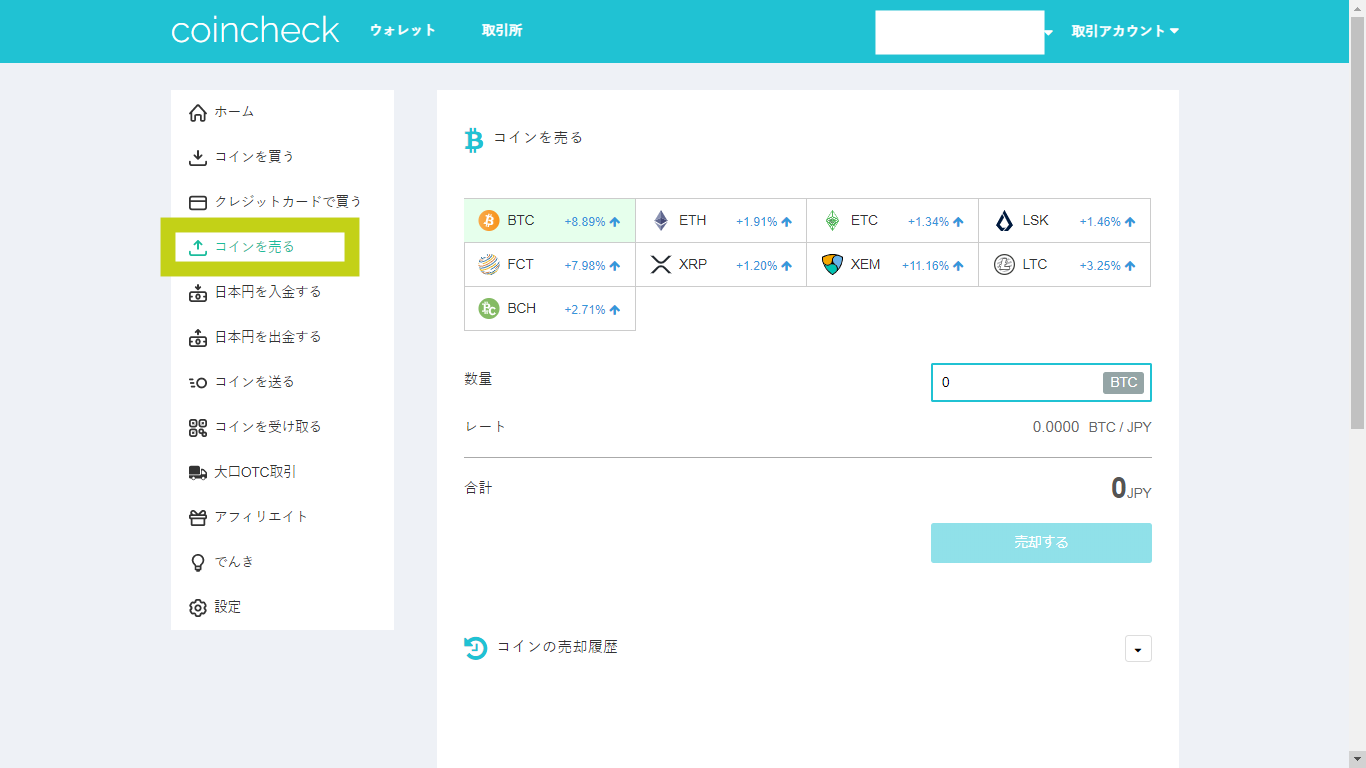
Task: Click the gift icon for アフィリエイト
Action: coord(198,517)
